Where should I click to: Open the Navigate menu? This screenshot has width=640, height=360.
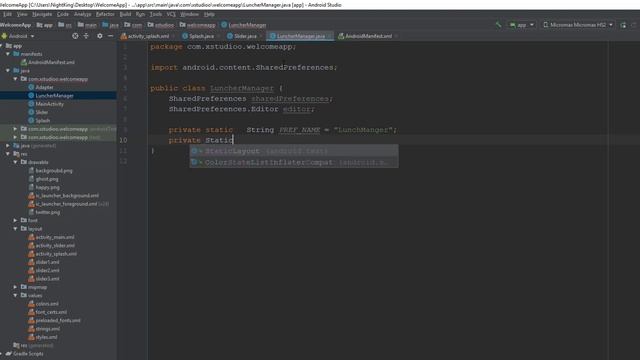[42, 14]
